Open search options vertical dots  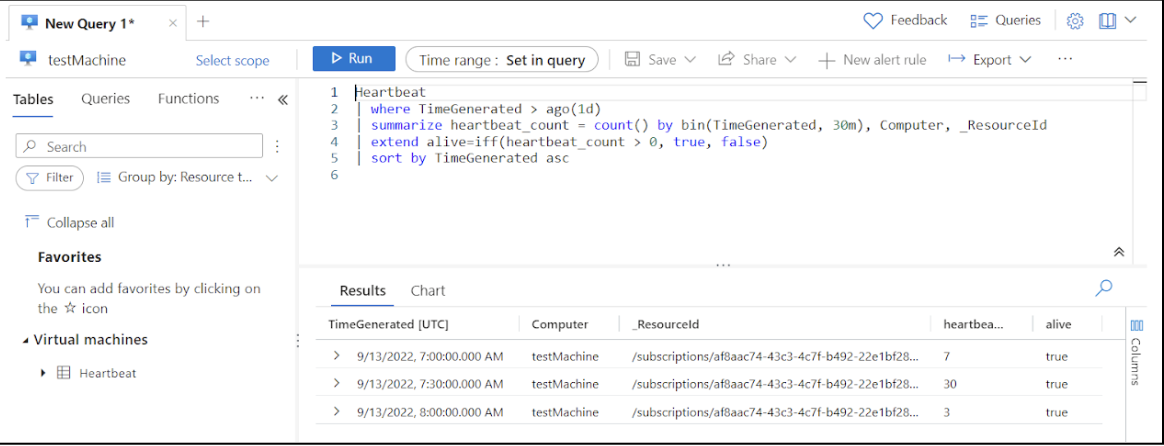tap(277, 146)
